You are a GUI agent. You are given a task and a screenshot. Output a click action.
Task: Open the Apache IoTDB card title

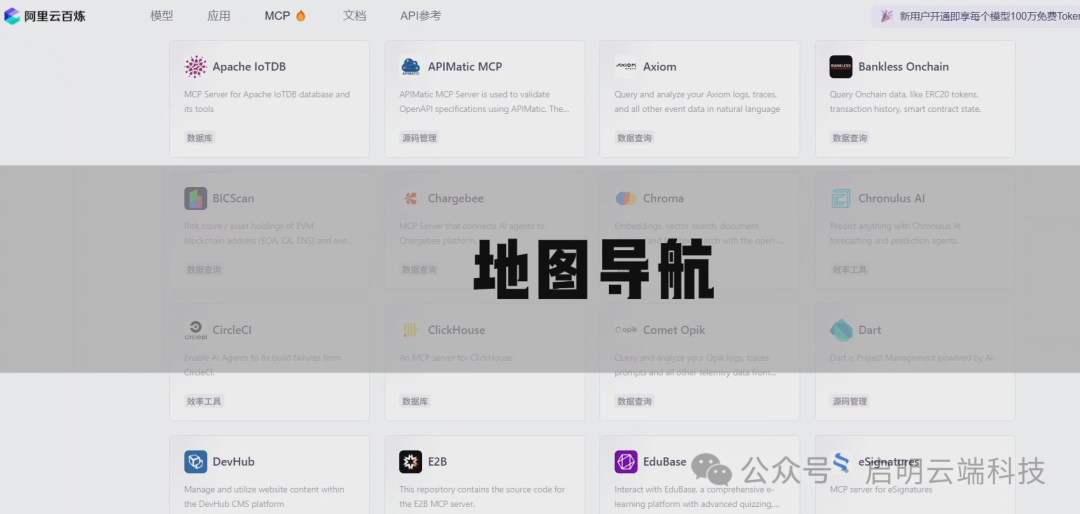point(249,67)
